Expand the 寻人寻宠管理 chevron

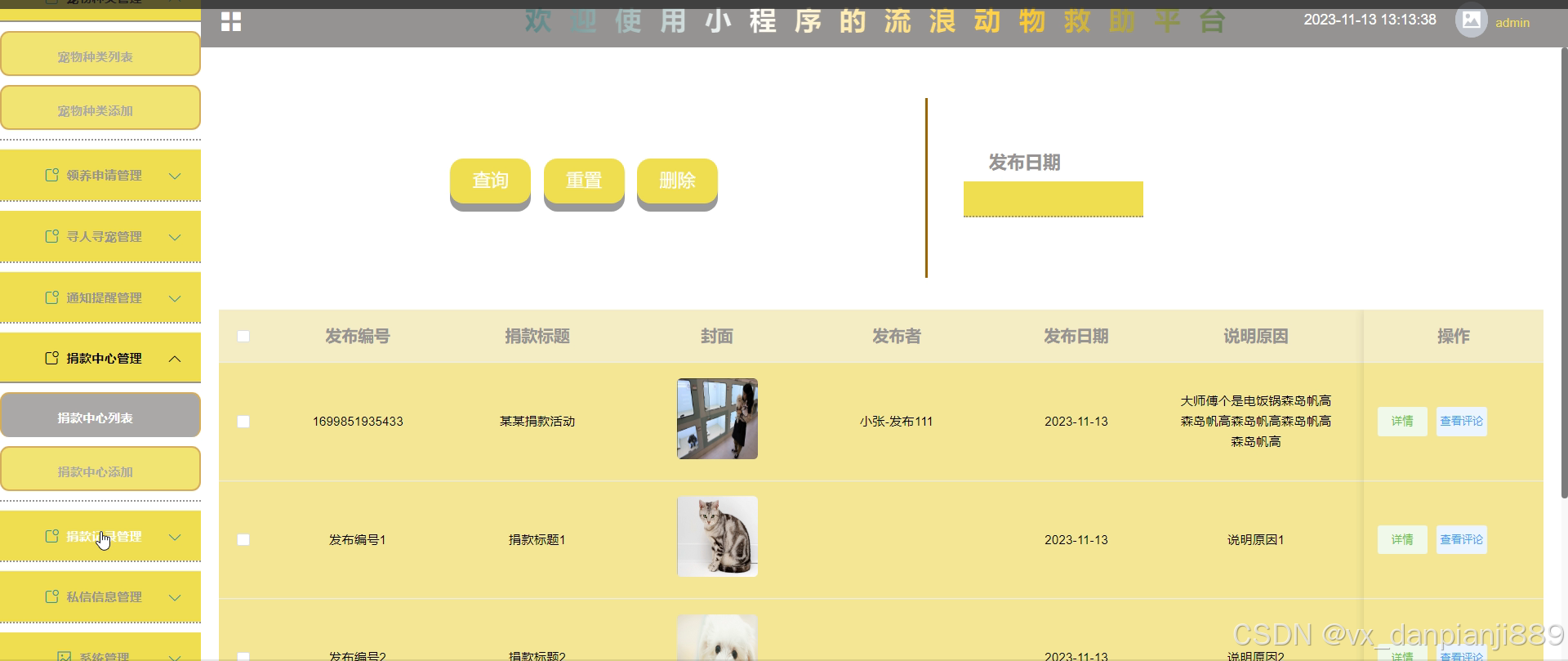point(175,237)
